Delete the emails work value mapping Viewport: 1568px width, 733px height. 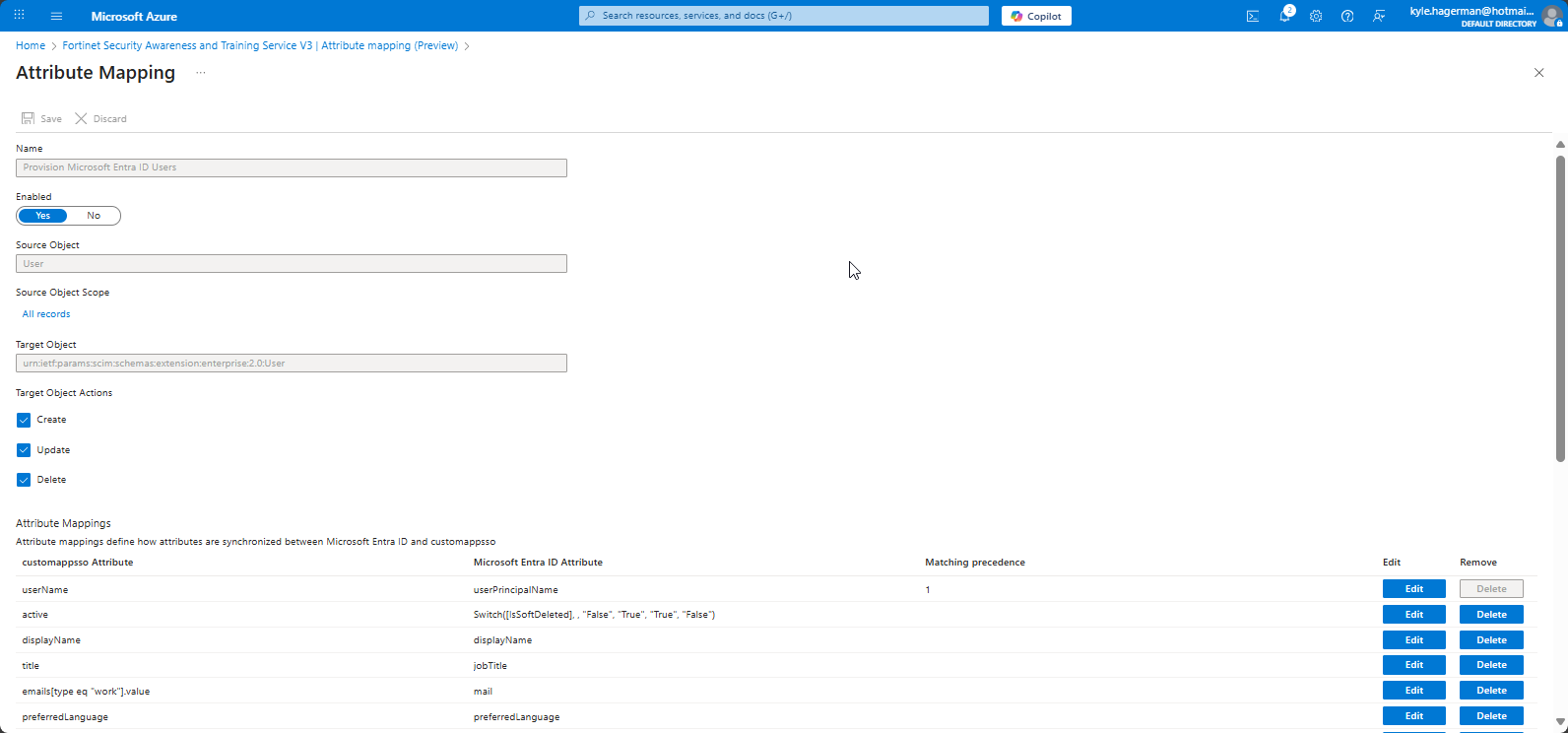tap(1491, 691)
